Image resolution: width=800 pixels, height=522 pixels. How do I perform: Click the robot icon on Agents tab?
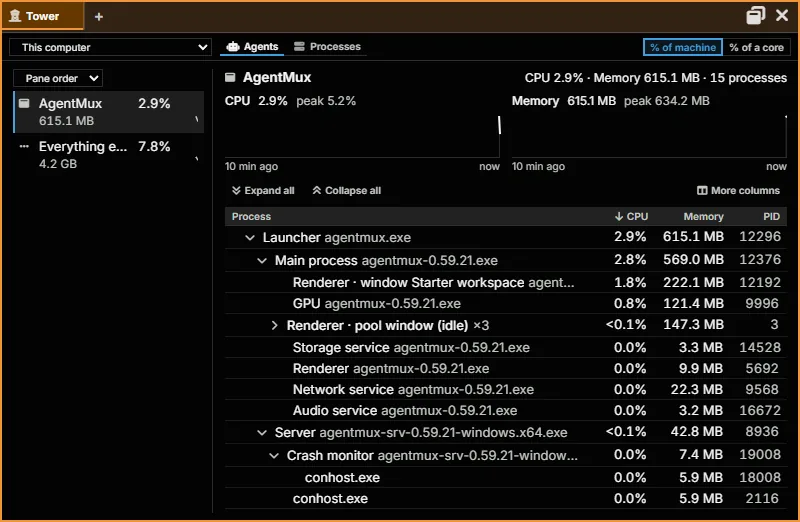pos(233,46)
